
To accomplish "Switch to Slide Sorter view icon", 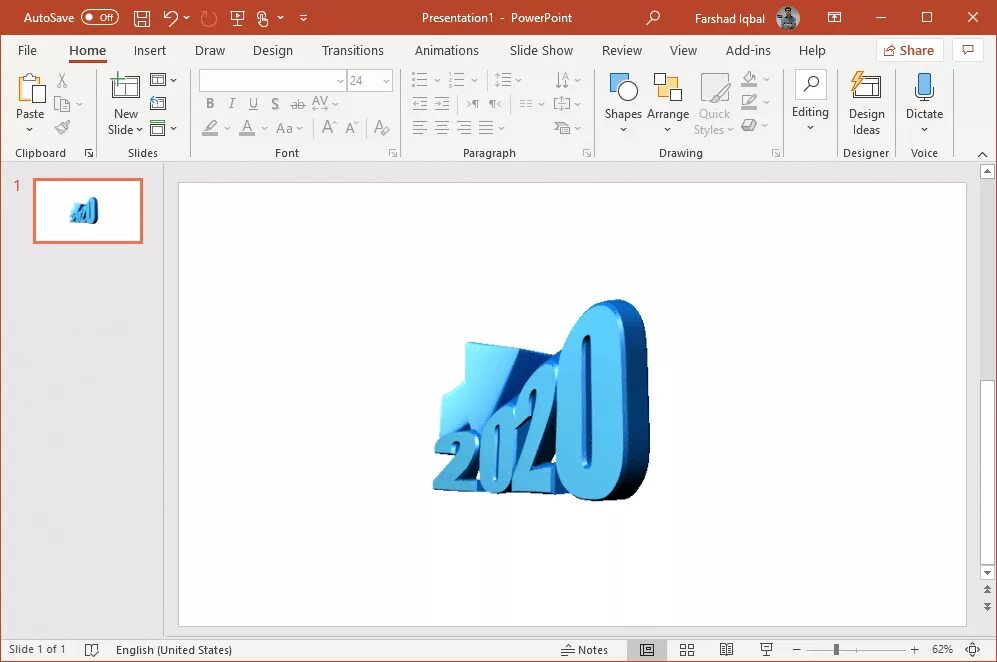I will click(x=687, y=649).
